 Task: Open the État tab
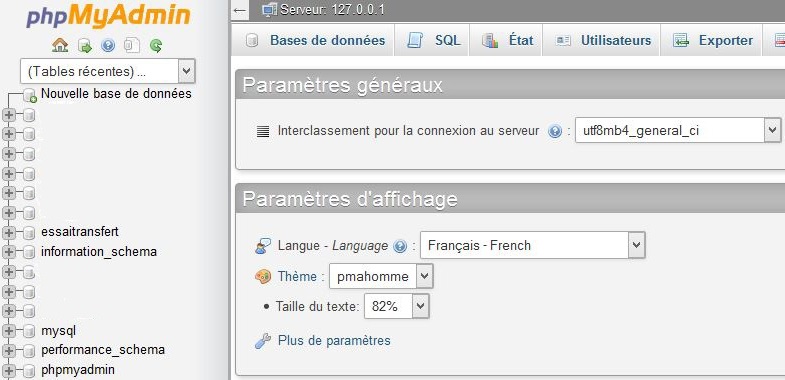(507, 41)
